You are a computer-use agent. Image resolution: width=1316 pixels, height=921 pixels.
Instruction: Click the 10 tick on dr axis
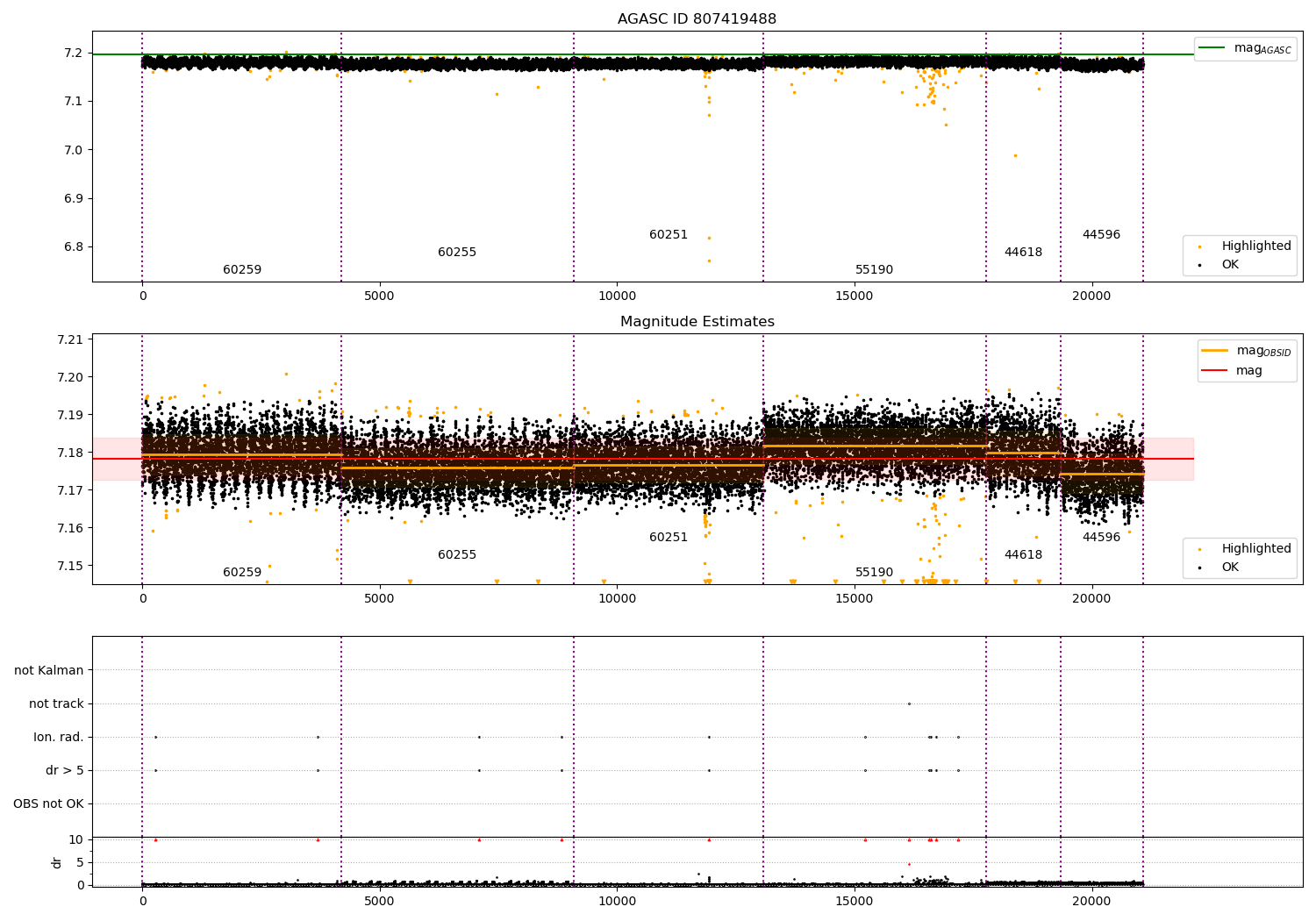tap(75, 839)
